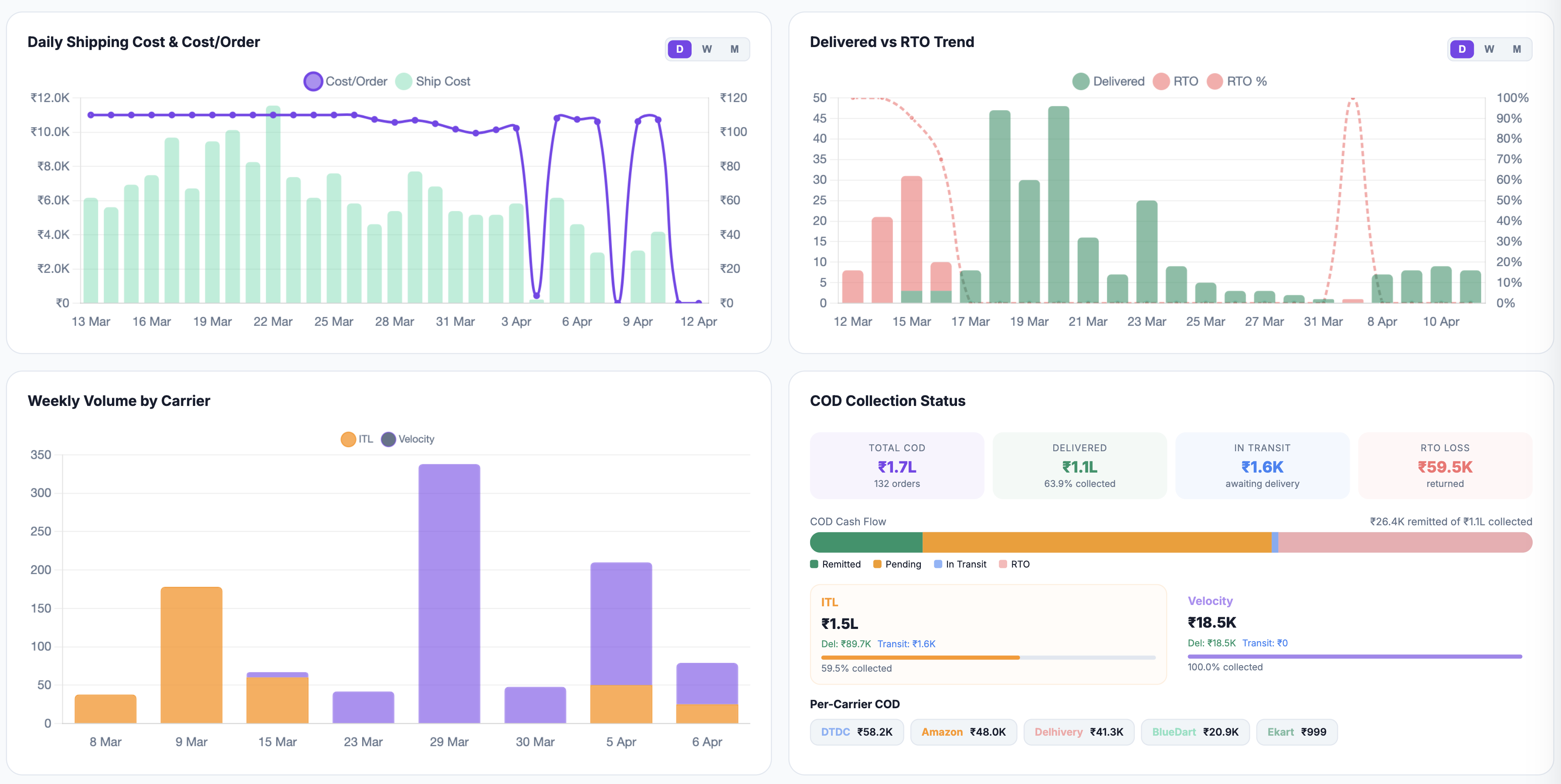This screenshot has height=784, width=1561.
Task: Click the 'Delivered vs RTO Trend' title
Action: (892, 42)
